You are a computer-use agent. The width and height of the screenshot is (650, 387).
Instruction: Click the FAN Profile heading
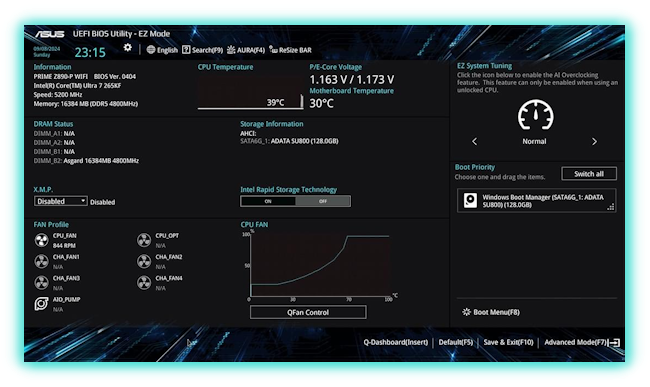(51, 225)
